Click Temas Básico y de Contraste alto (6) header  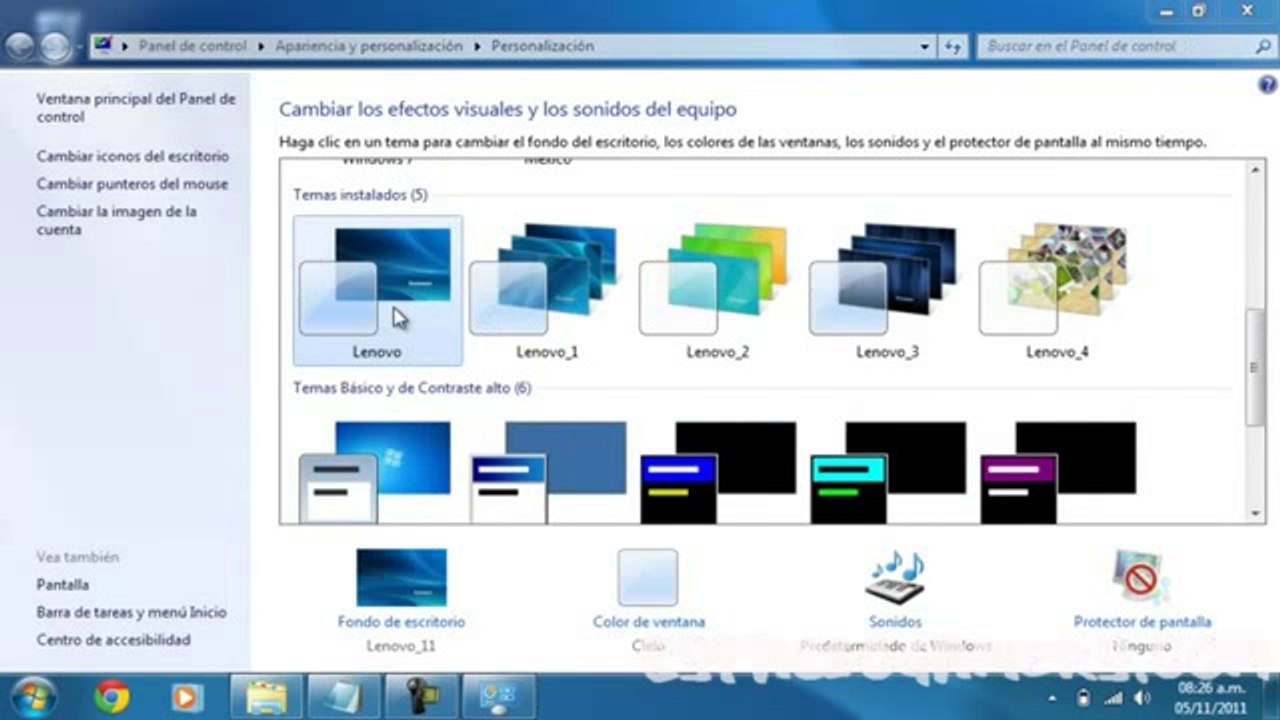coord(412,388)
